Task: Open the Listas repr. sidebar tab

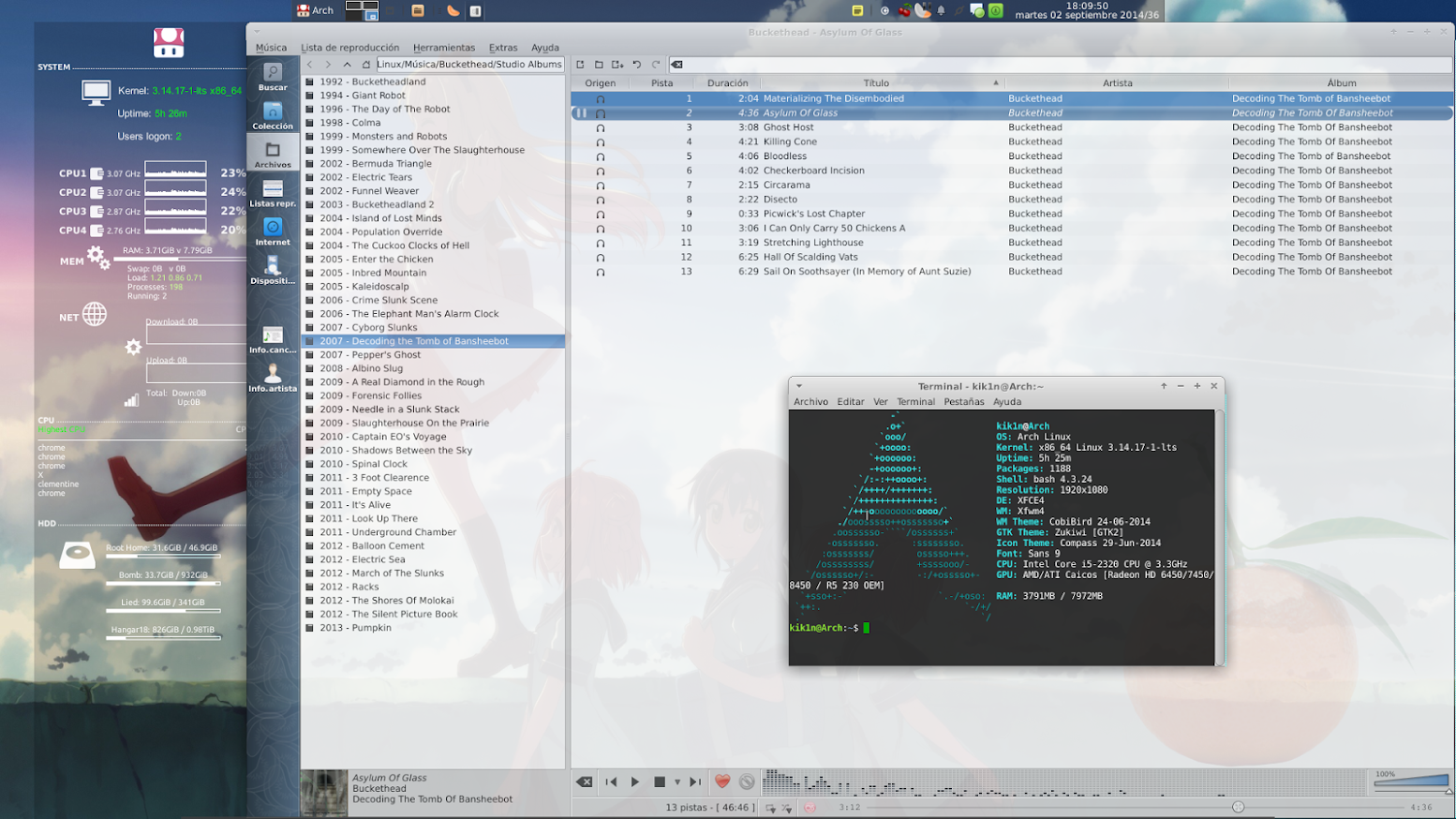Action: 273,193
